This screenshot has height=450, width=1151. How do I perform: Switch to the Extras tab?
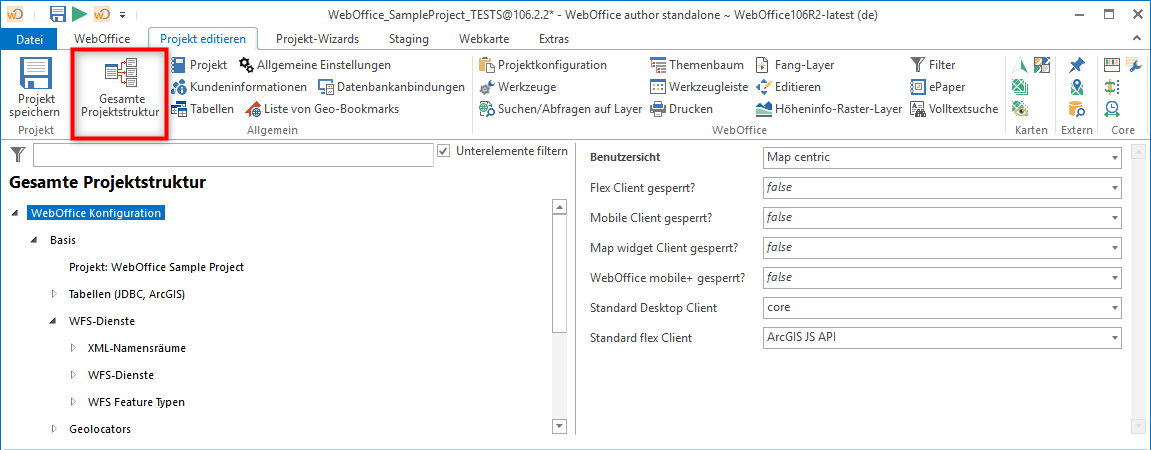coord(553,40)
